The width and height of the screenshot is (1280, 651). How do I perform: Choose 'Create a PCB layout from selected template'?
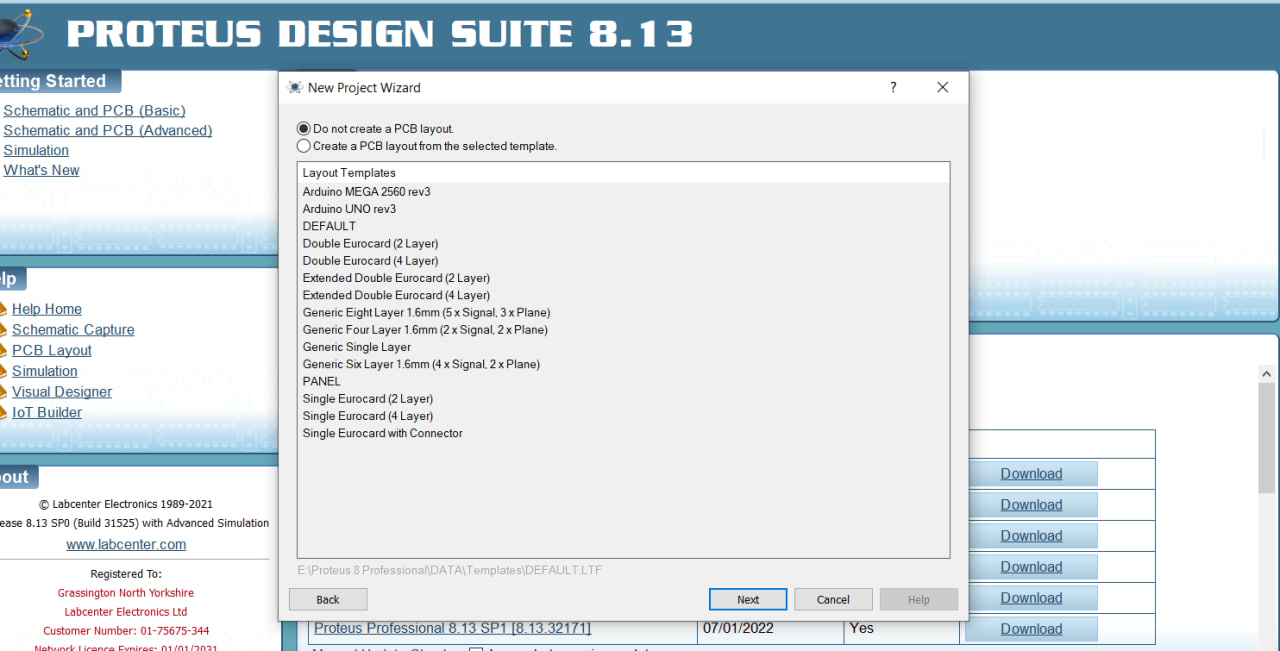coord(304,146)
